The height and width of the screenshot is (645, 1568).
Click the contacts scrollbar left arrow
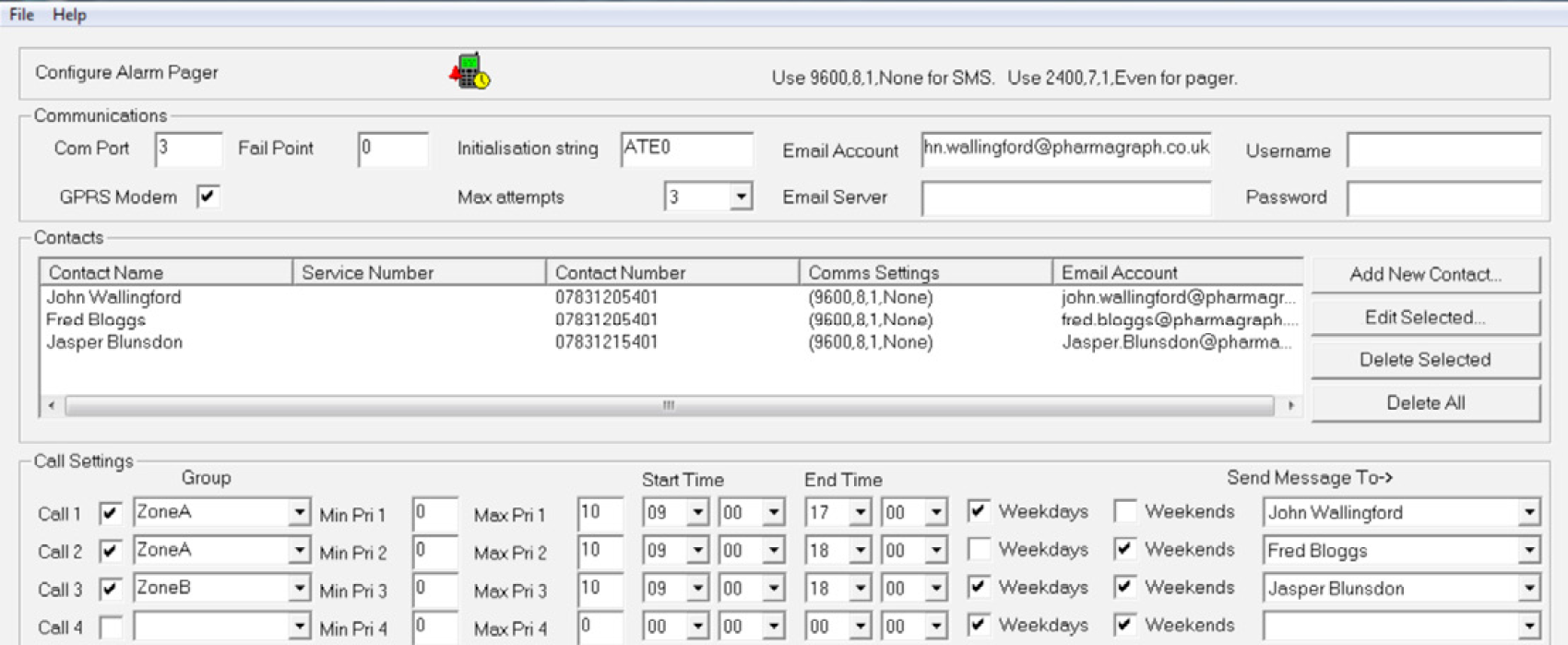[51, 405]
